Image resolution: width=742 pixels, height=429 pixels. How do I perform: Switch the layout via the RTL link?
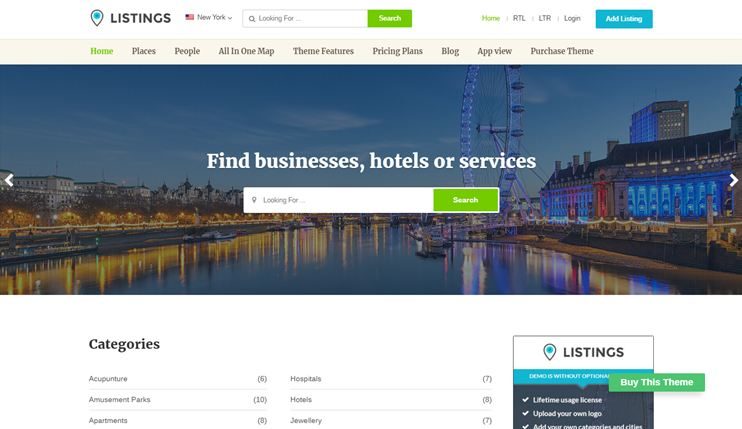pyautogui.click(x=519, y=18)
